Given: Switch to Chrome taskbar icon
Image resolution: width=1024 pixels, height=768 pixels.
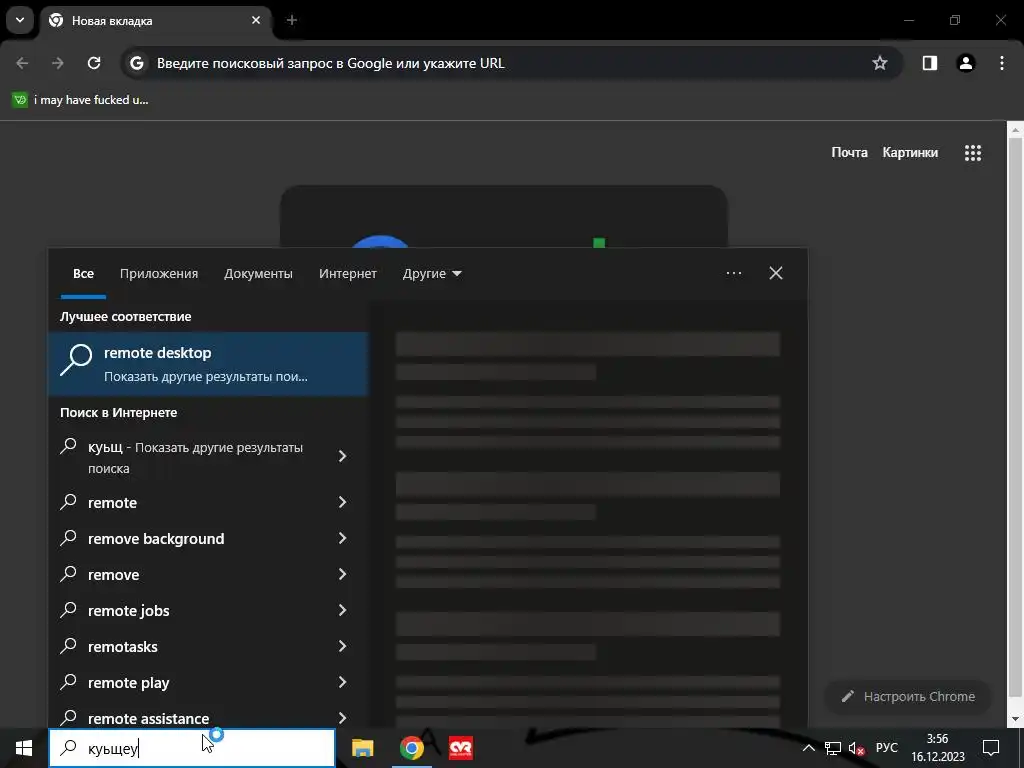Looking at the screenshot, I should pyautogui.click(x=411, y=748).
